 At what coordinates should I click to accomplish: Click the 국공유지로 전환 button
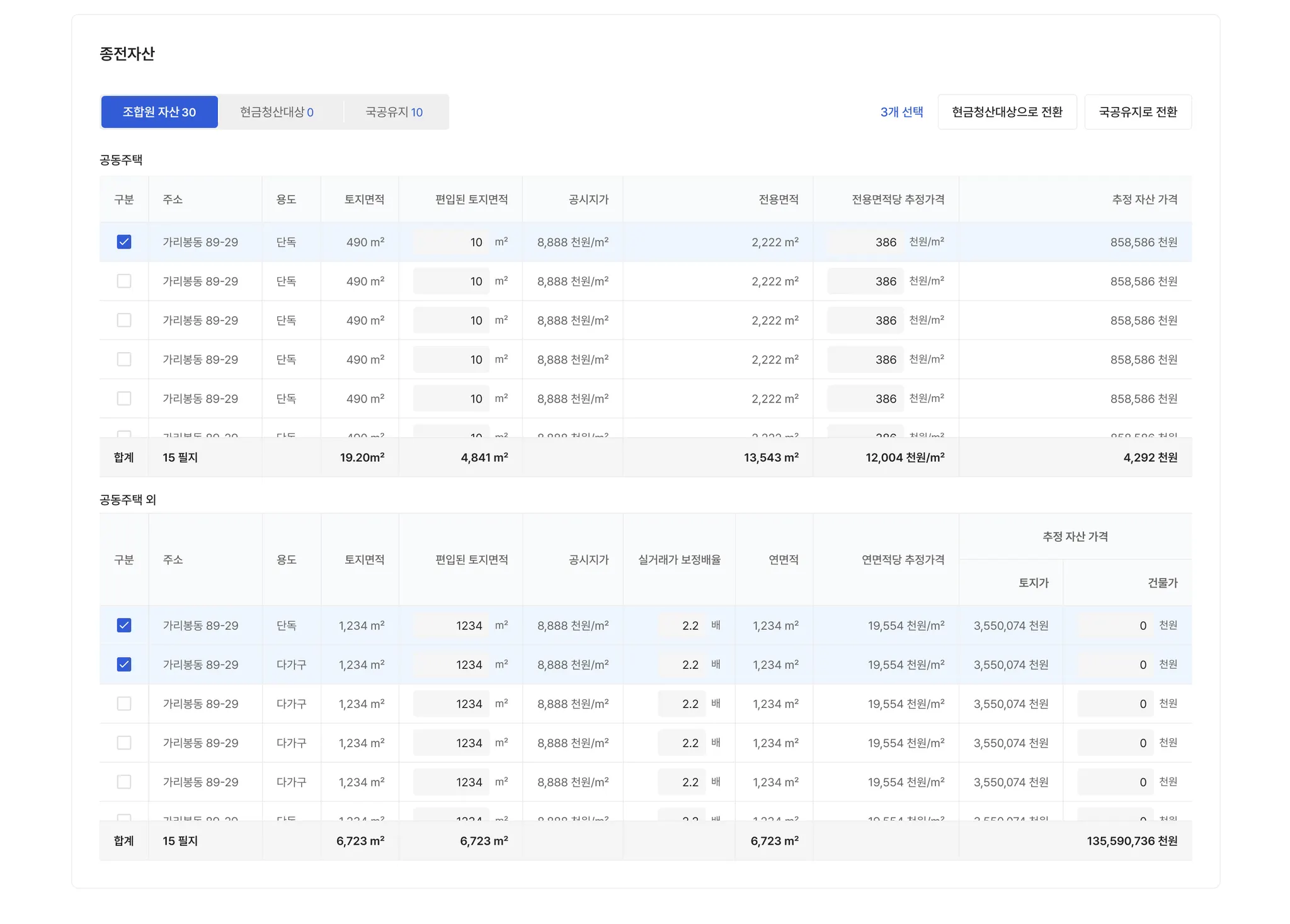1138,112
